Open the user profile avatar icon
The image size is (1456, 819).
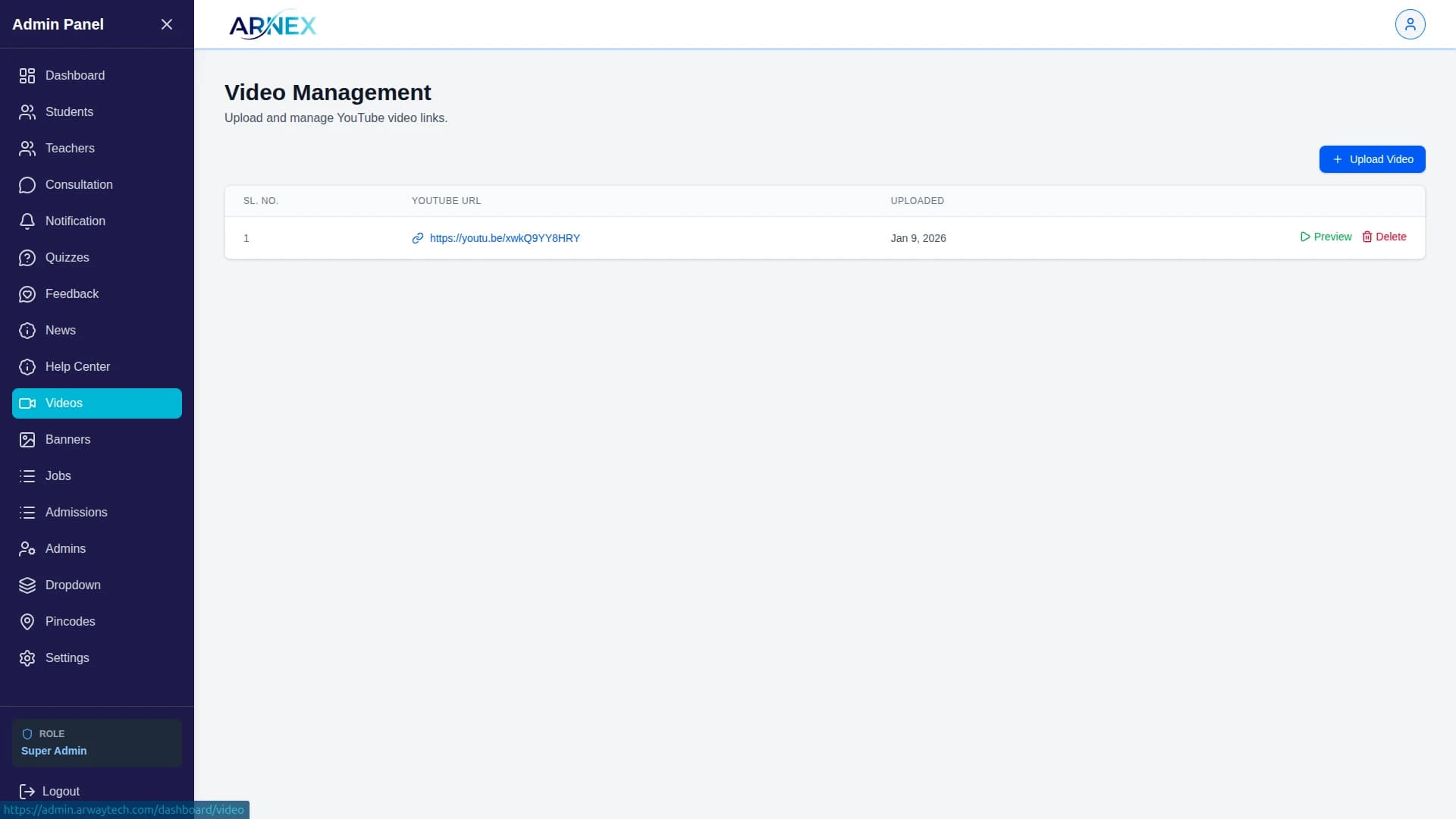1410,24
